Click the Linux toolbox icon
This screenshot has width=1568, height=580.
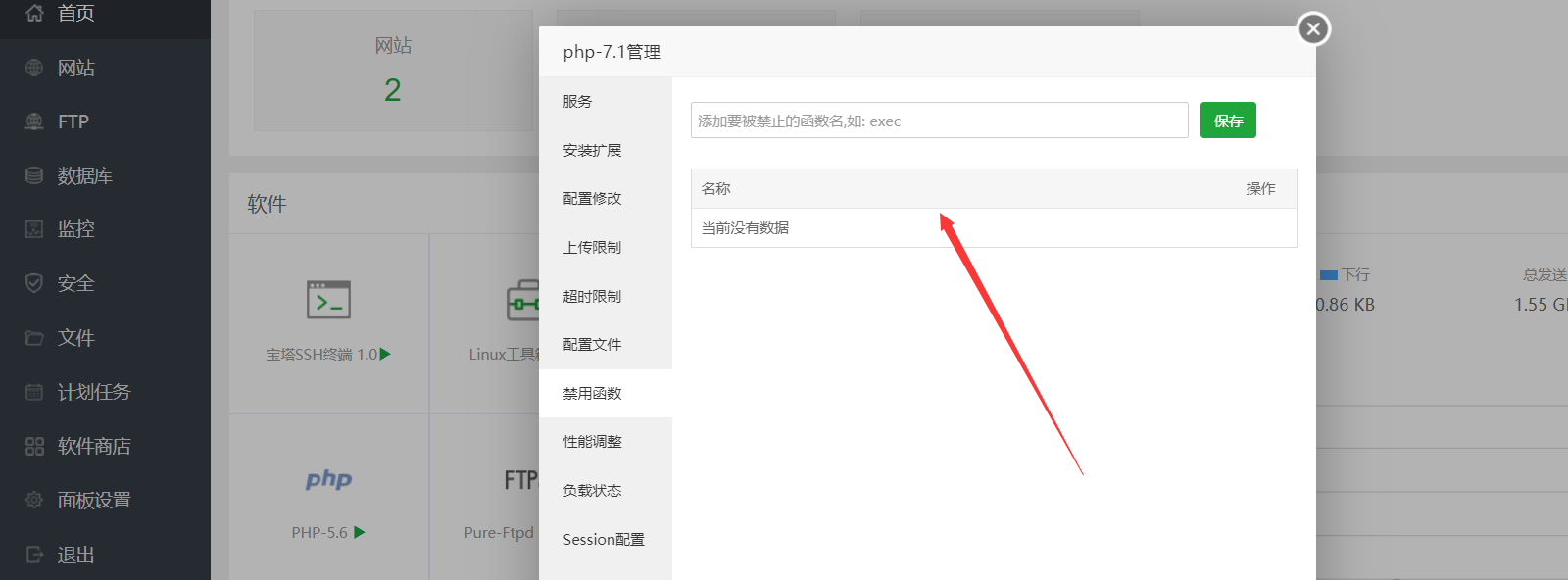tap(522, 301)
